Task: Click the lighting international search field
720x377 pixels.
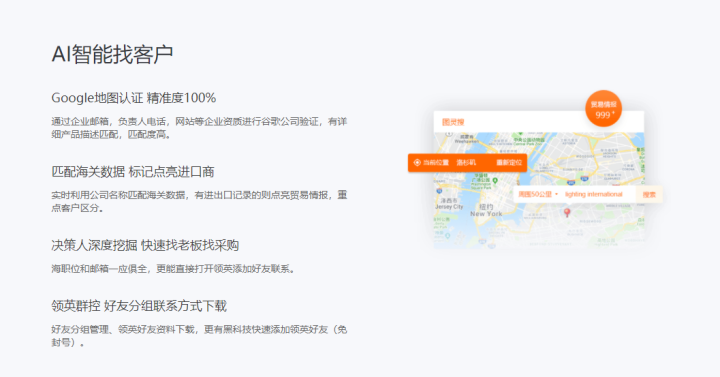Action: click(x=593, y=194)
